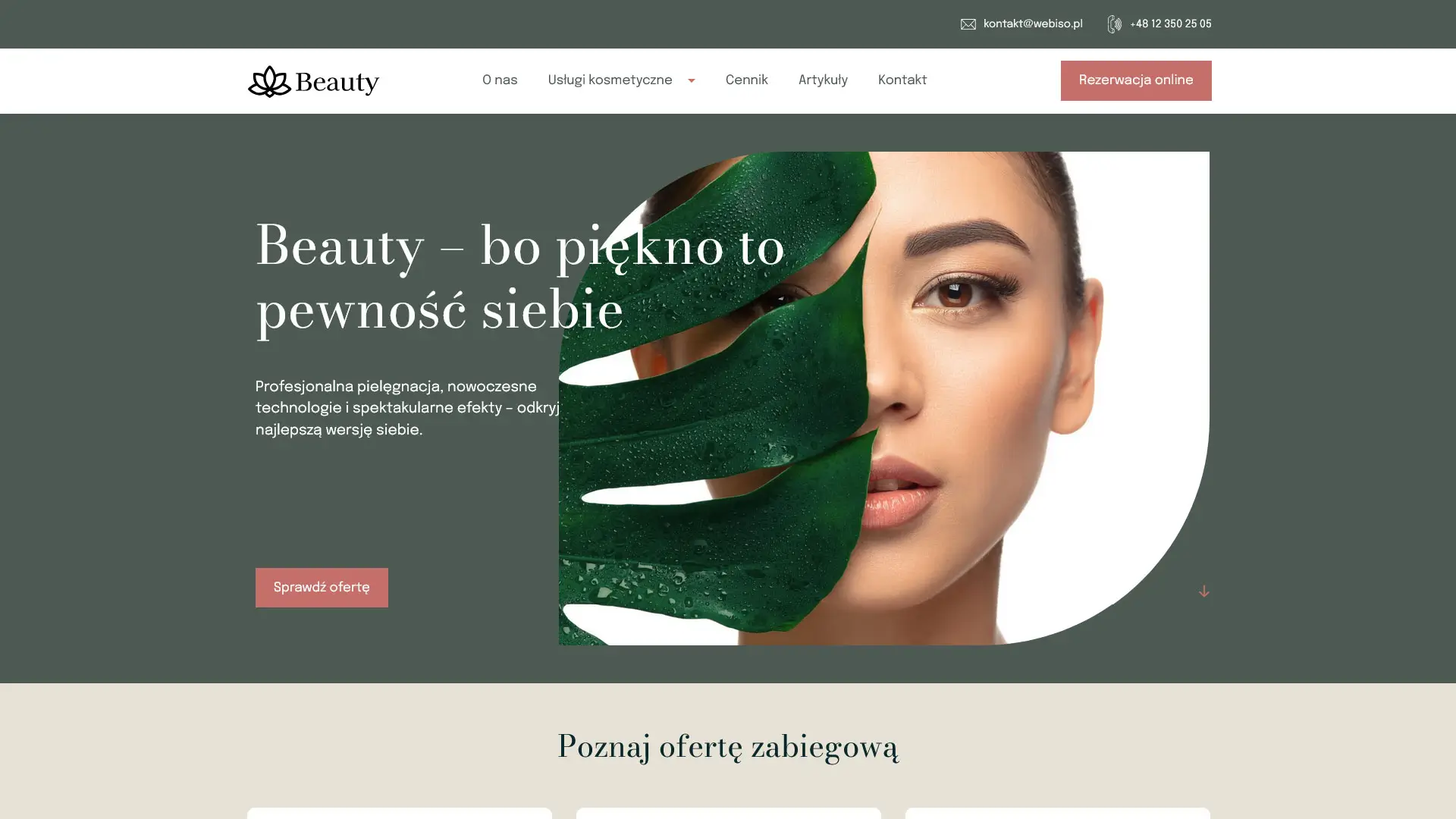Select the first offer card below the heading

[400, 814]
